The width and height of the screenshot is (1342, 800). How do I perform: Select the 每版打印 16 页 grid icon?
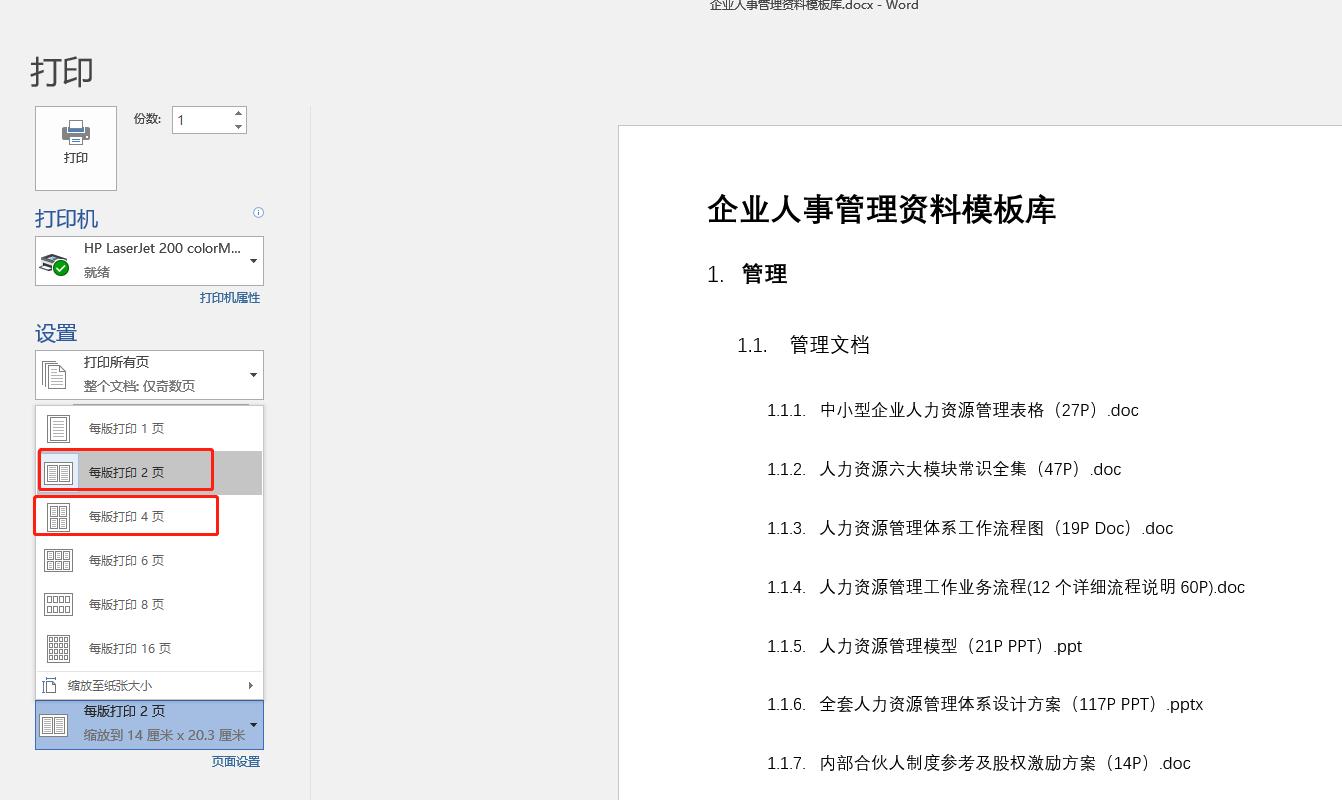[x=58, y=648]
